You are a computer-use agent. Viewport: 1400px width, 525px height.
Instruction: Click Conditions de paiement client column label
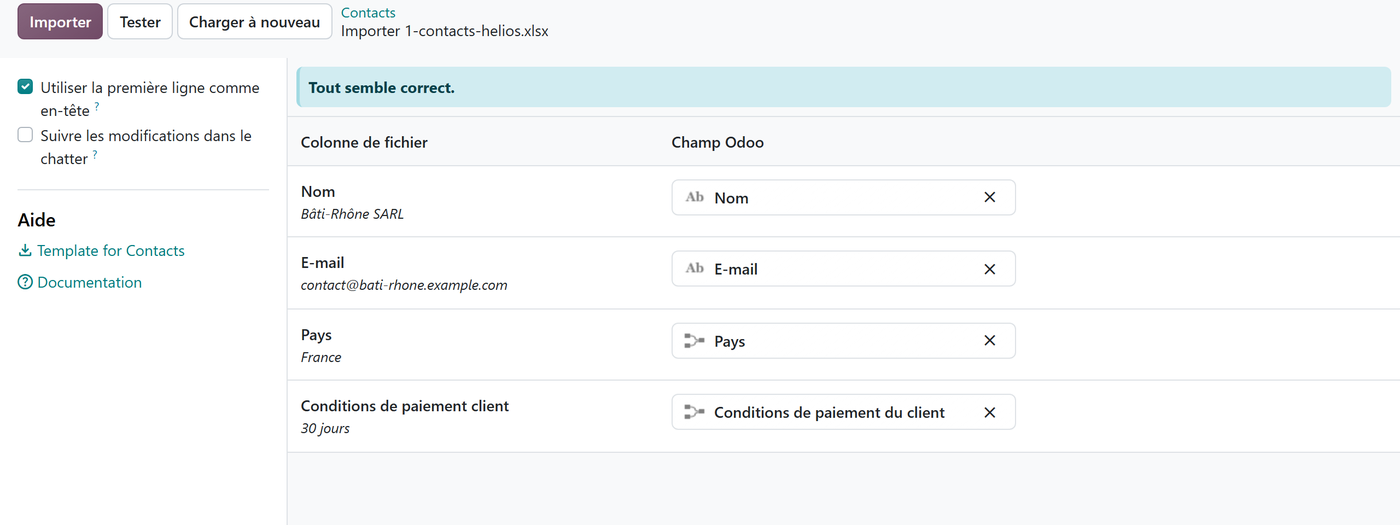[405, 406]
